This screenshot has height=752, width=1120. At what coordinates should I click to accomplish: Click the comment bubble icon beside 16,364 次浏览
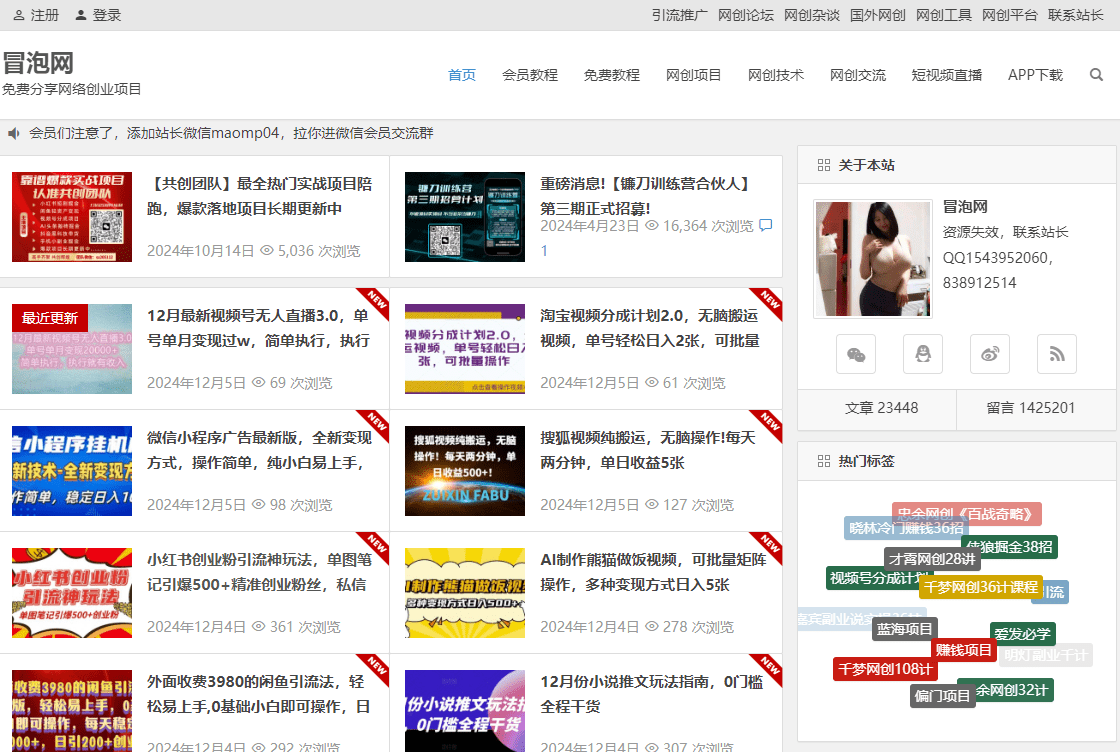(x=766, y=225)
